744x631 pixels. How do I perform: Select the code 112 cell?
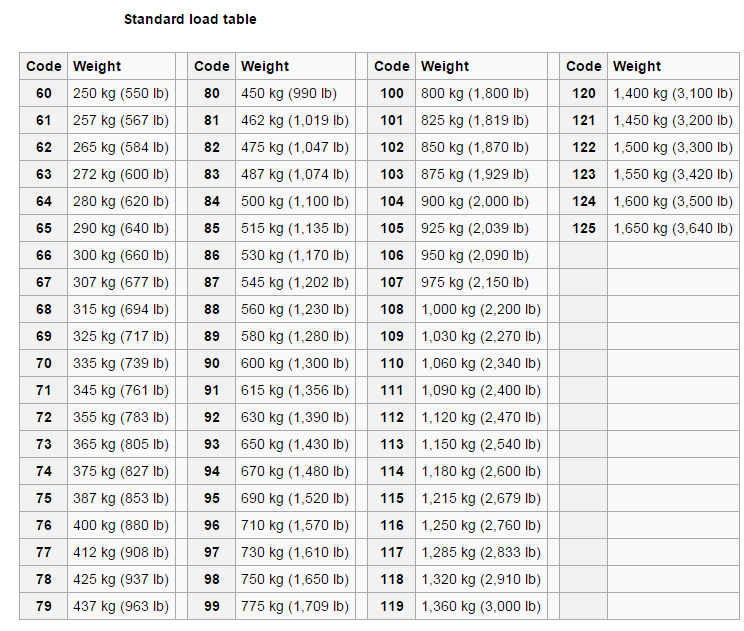[392, 417]
